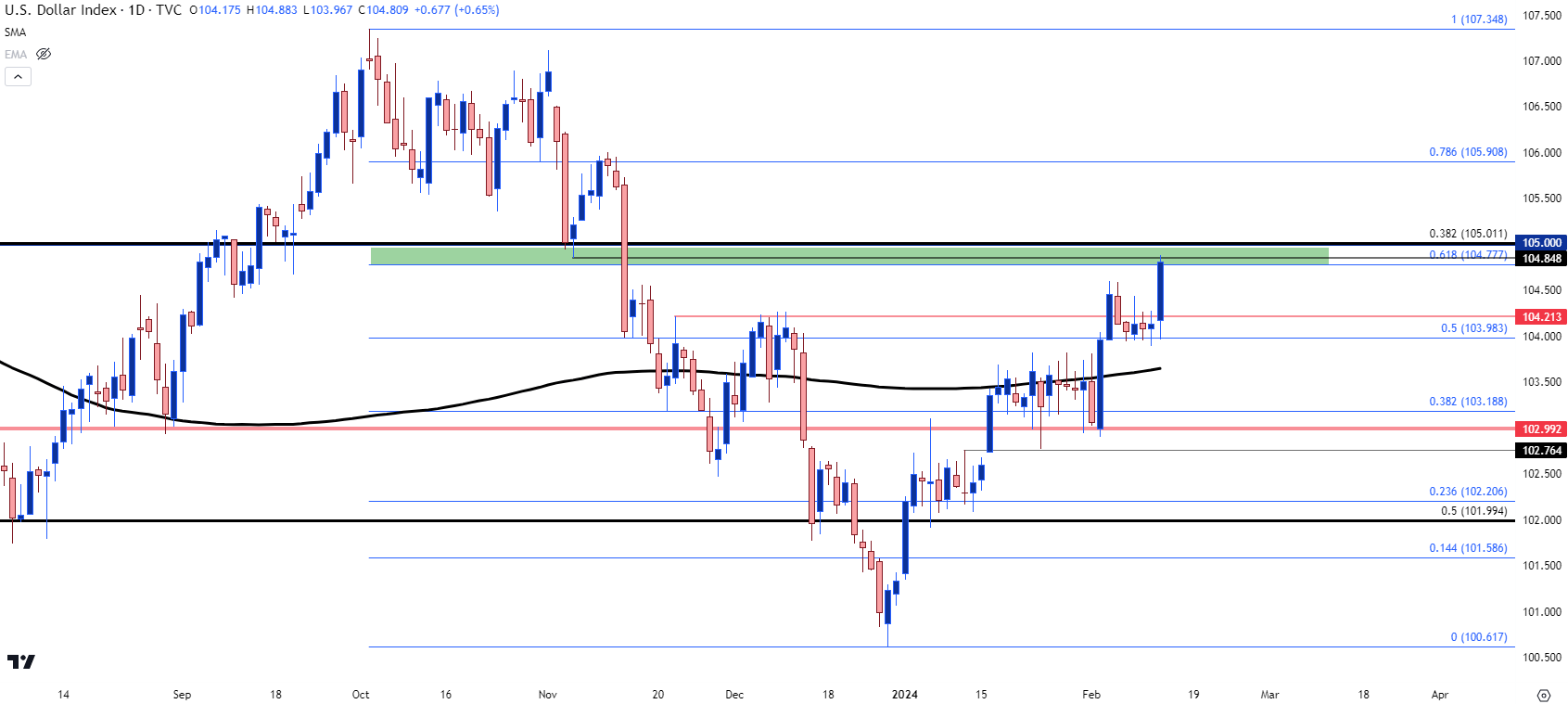Select the 0.382 (103.188) Fibonacci label
Screen dimensions: 1568x704
point(1468,402)
